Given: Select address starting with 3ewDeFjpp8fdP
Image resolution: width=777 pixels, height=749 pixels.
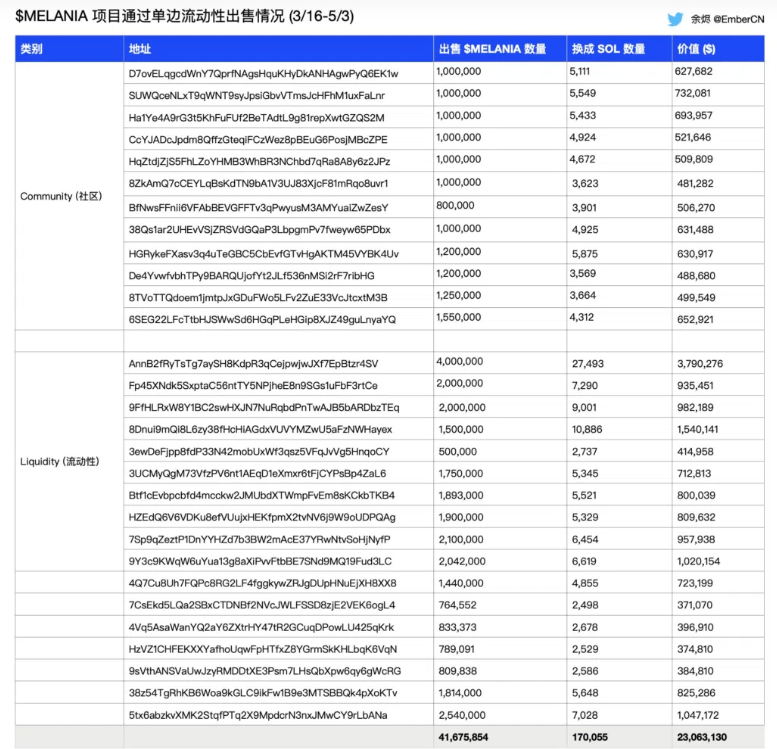Looking at the screenshot, I should coord(259,452).
